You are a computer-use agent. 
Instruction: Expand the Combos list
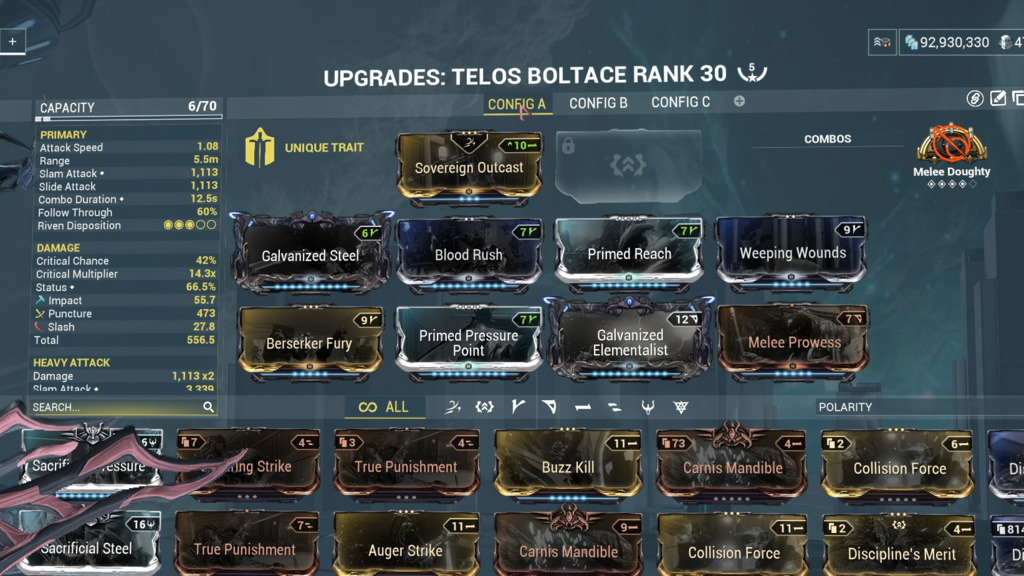pos(827,139)
